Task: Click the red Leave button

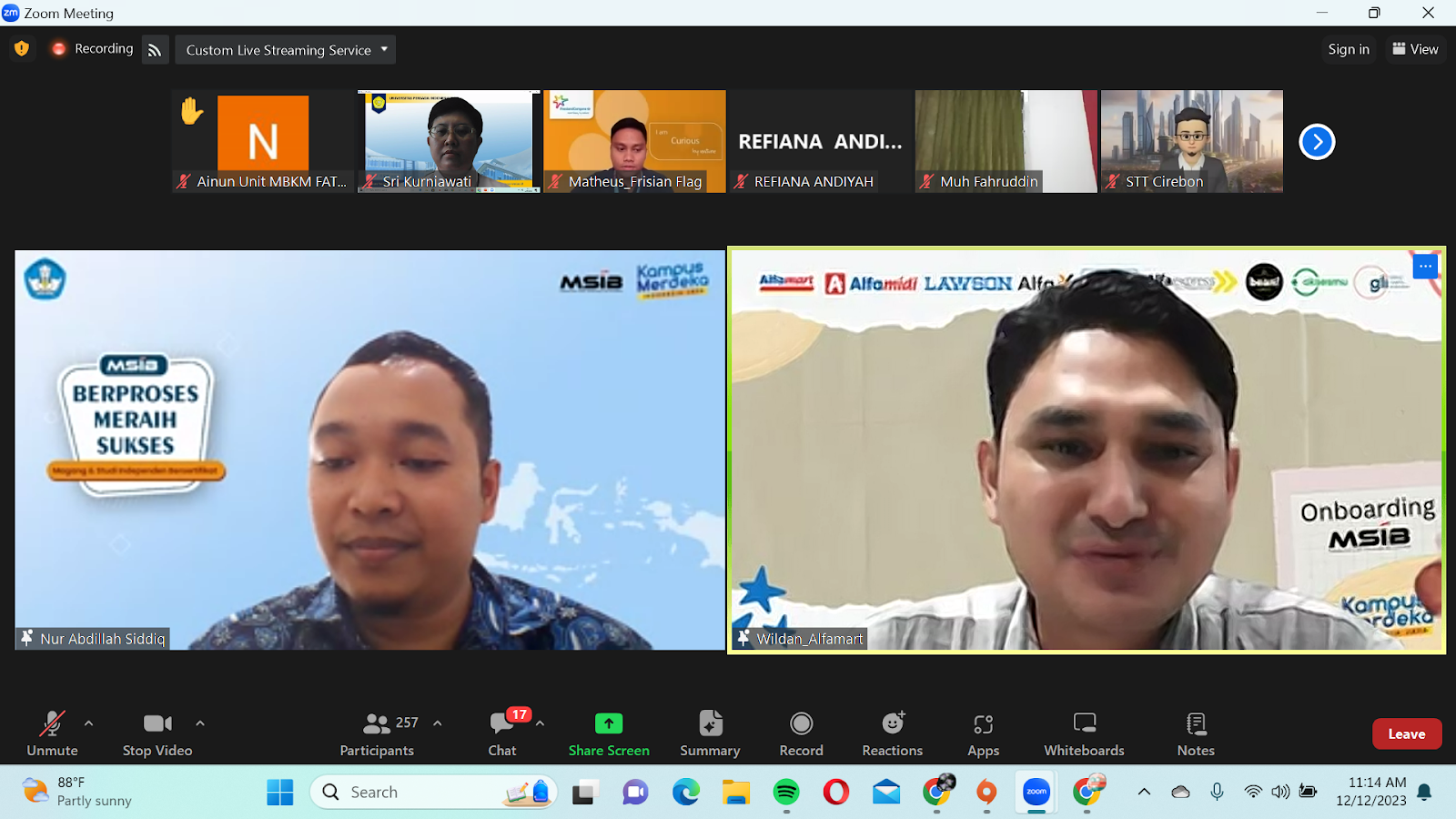Action: (1407, 733)
